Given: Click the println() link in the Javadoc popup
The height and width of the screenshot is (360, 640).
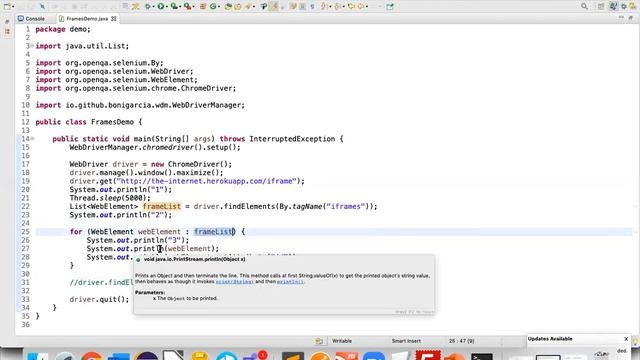Looking at the screenshot, I should point(290,282).
